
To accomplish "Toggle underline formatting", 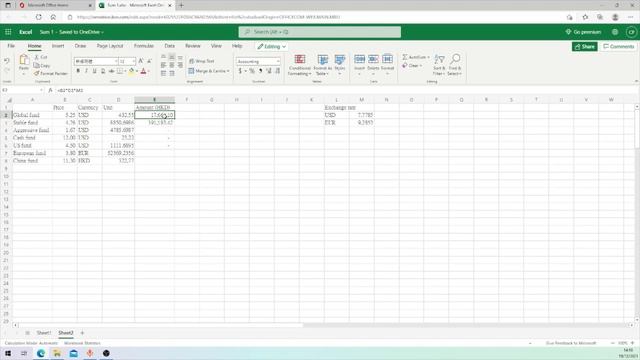I will click(x=94, y=71).
